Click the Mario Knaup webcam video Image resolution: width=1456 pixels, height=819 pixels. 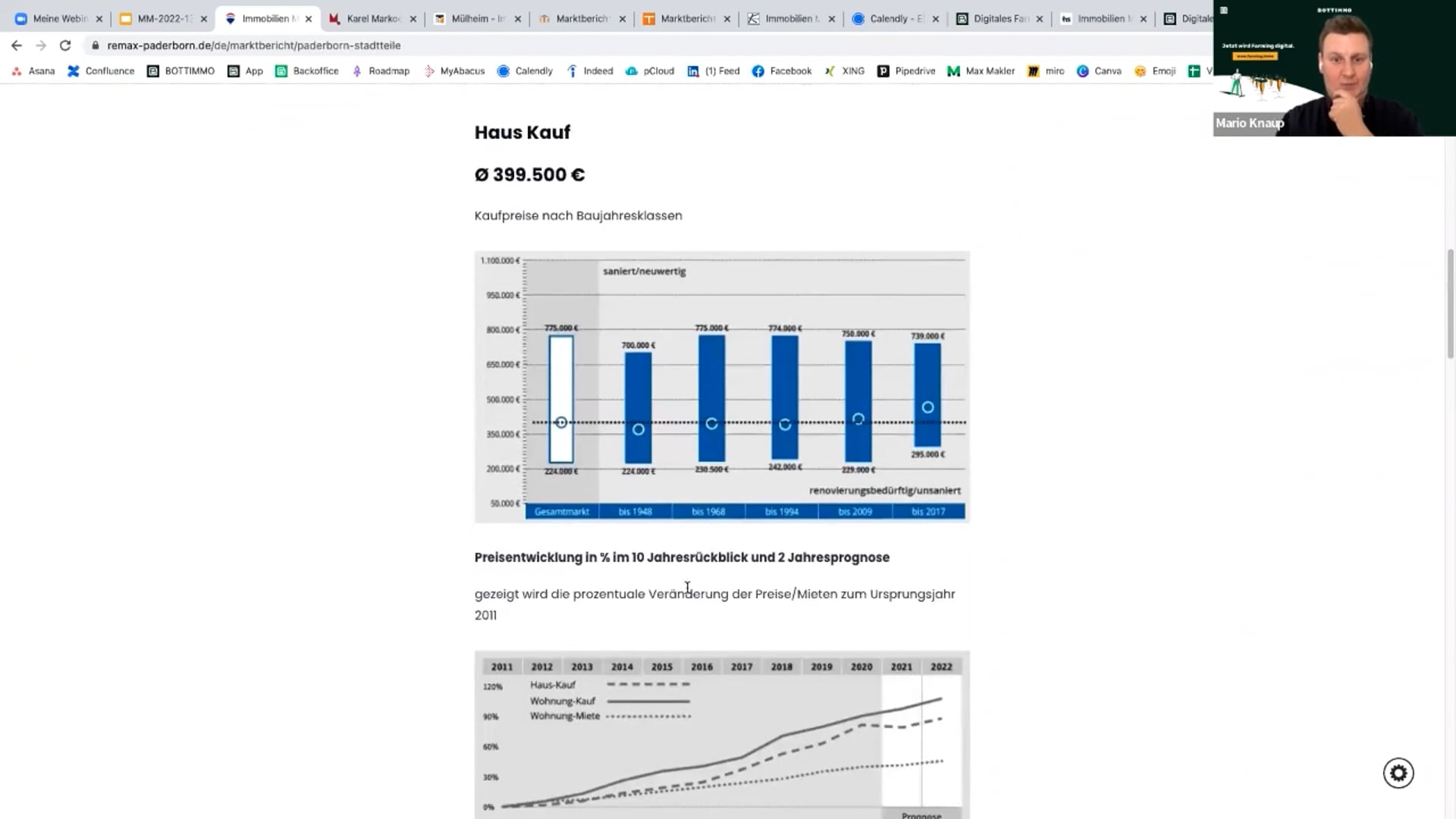(x=1334, y=68)
